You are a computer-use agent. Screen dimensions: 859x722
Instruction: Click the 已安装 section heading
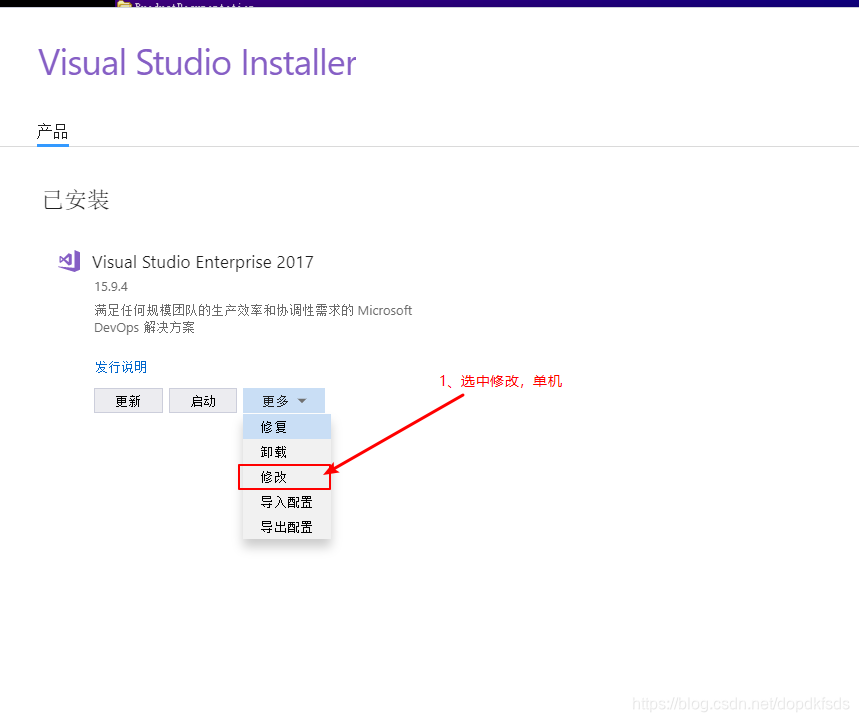tap(76, 200)
